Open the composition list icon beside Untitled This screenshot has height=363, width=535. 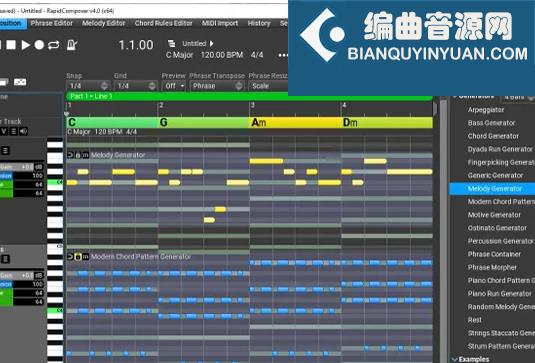click(171, 44)
